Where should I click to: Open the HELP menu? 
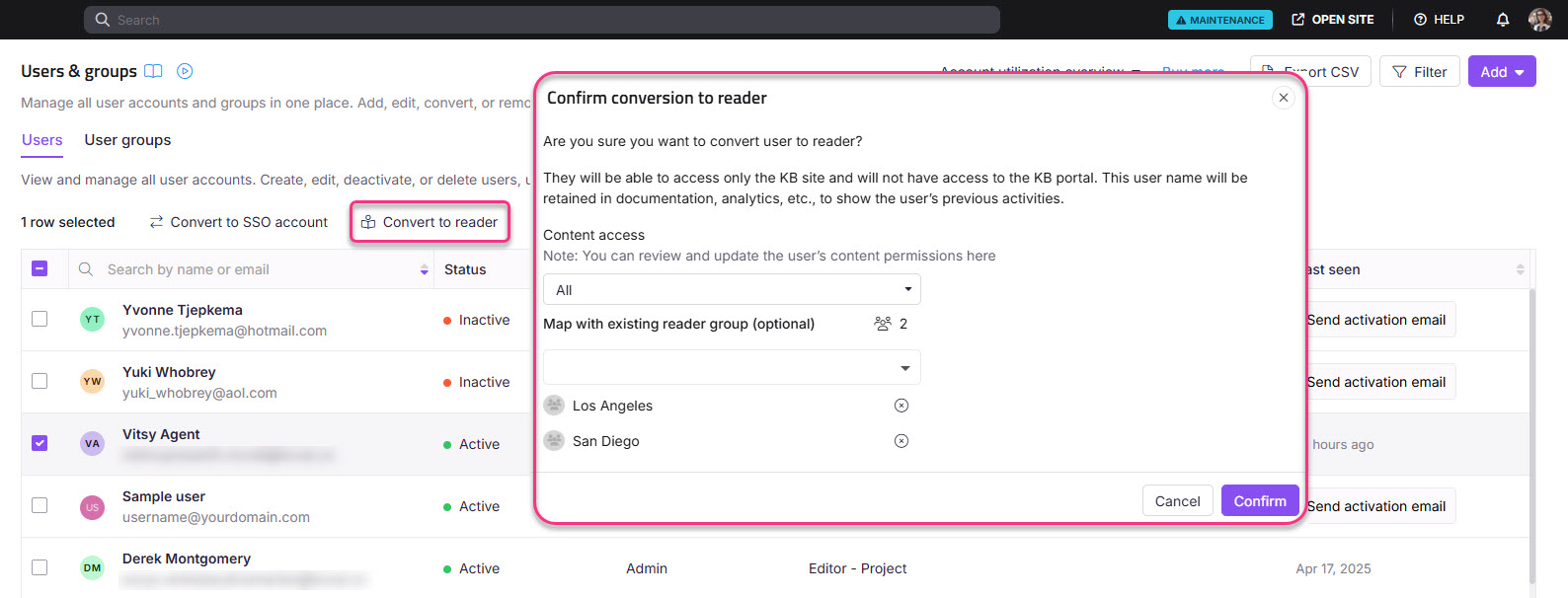click(x=1439, y=20)
